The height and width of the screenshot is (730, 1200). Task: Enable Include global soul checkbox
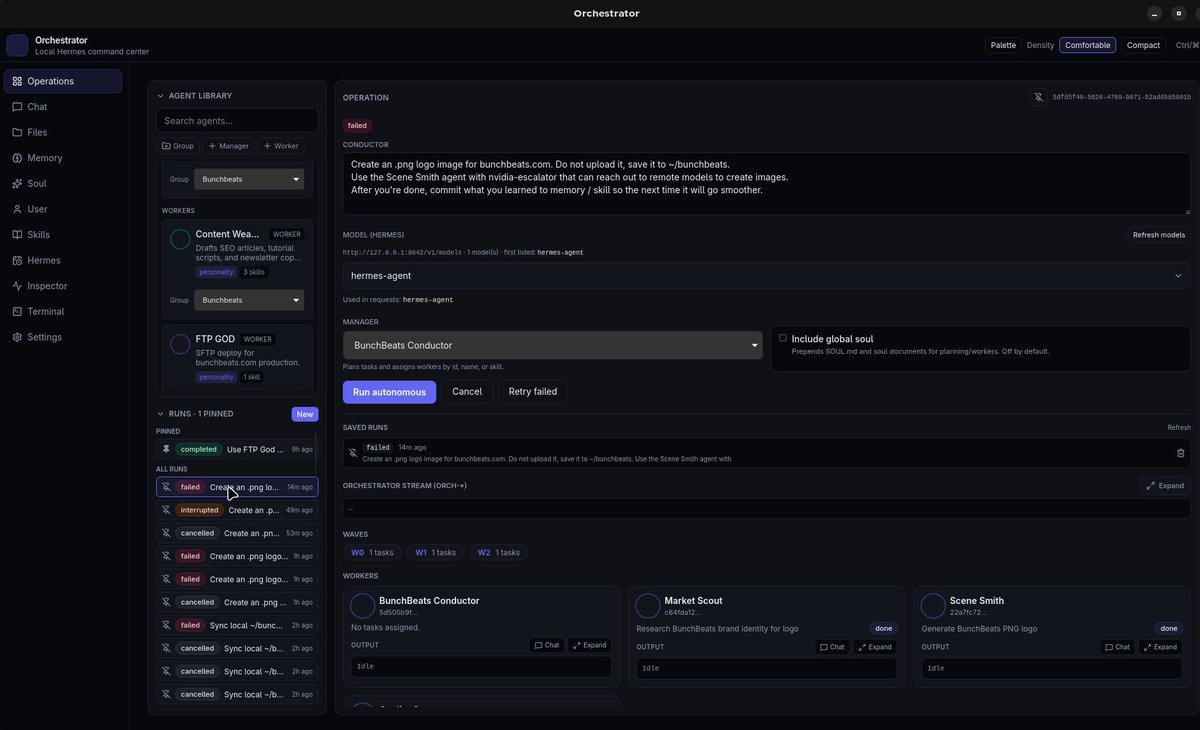tap(783, 338)
